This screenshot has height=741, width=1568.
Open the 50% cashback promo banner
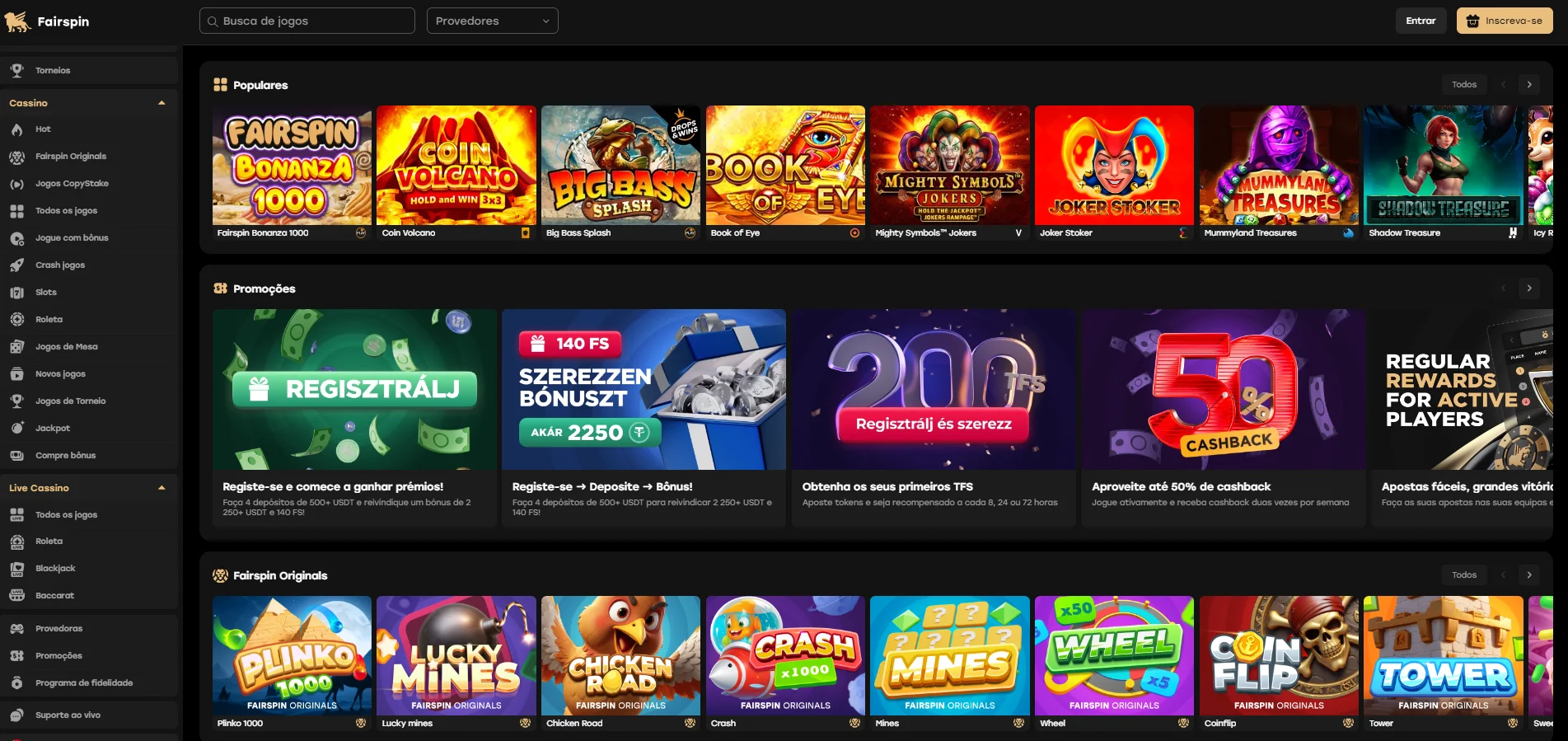pos(1224,389)
